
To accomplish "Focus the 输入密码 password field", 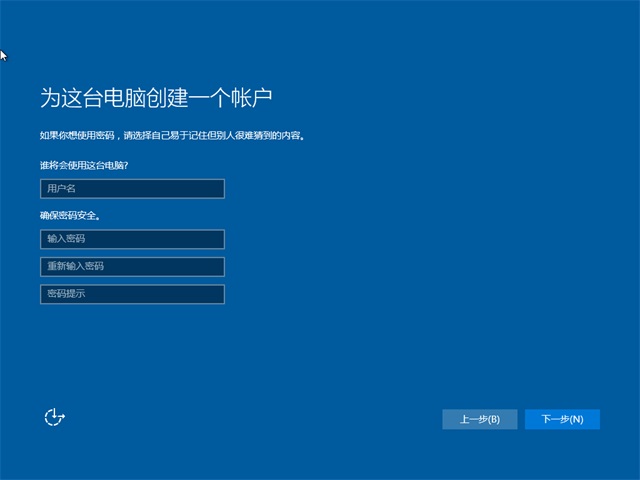I will [x=132, y=239].
